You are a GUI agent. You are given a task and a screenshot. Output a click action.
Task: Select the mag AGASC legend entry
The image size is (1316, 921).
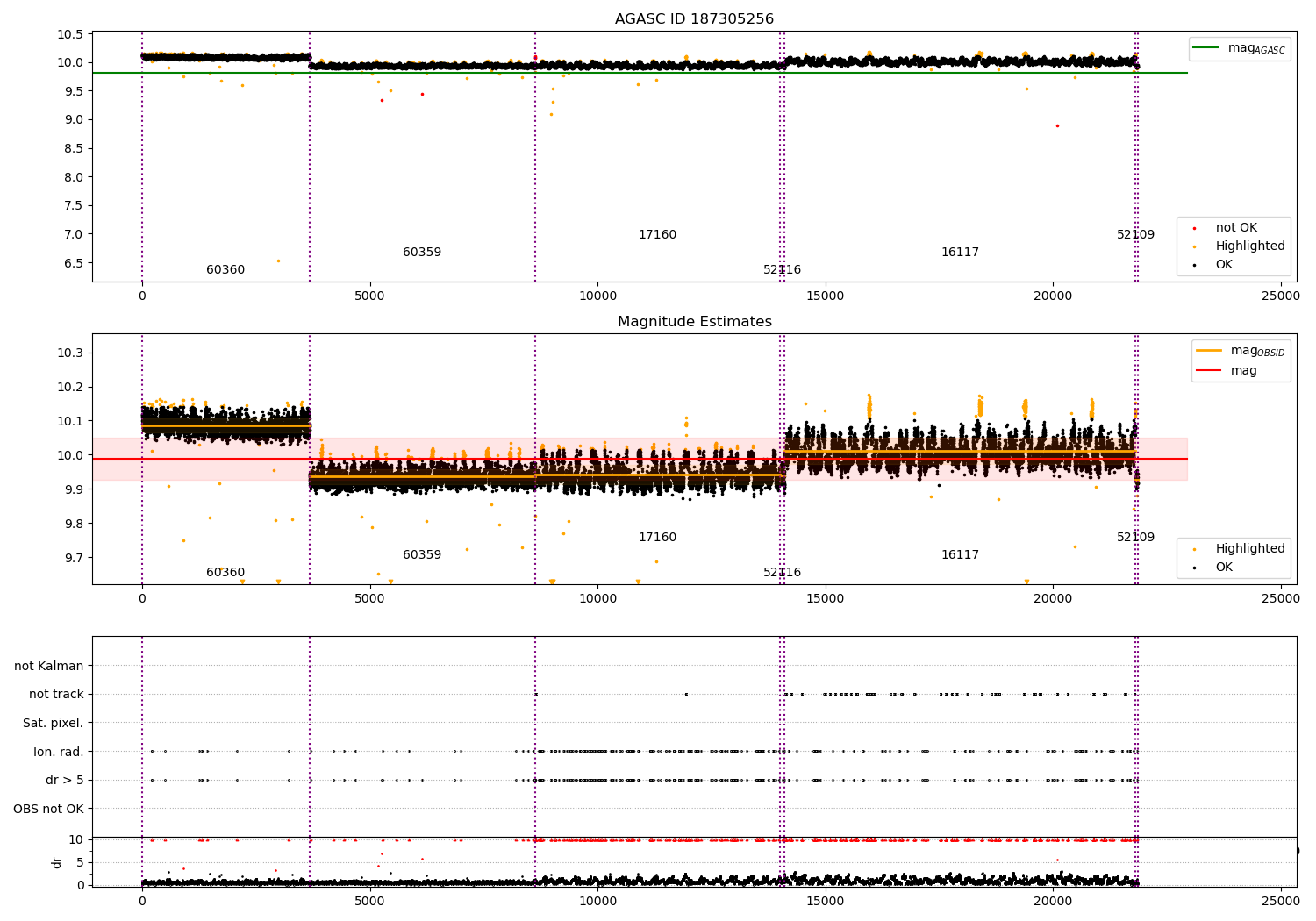pos(1240,49)
